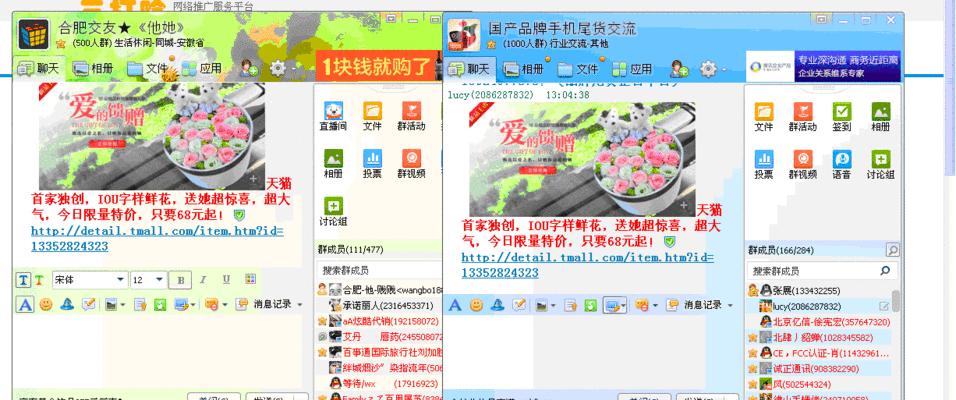Open emoji picker in 合肥交友 chat toolbar
This screenshot has width=956, height=400.
point(46,304)
